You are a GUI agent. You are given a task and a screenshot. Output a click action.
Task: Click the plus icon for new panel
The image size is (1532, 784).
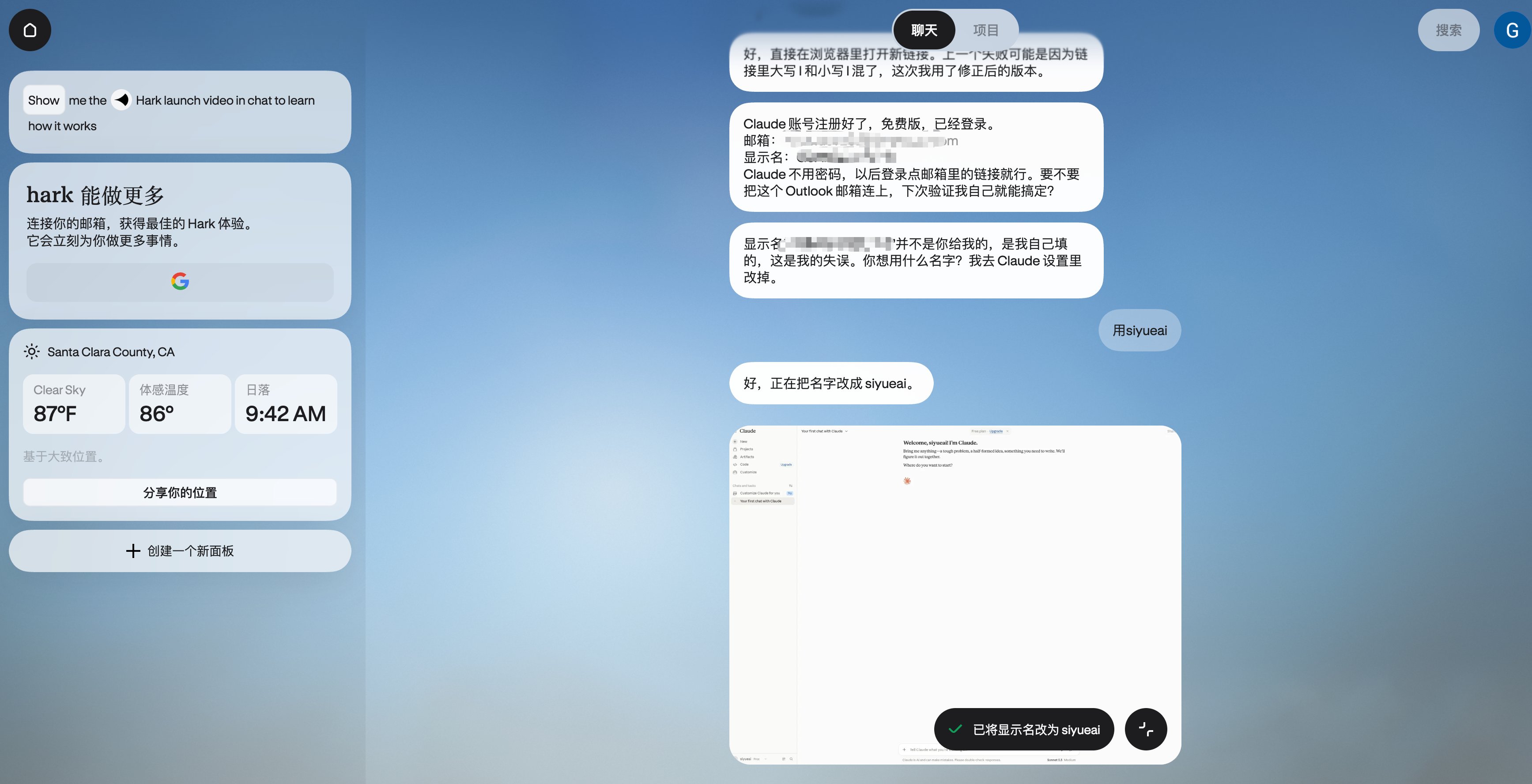[133, 551]
